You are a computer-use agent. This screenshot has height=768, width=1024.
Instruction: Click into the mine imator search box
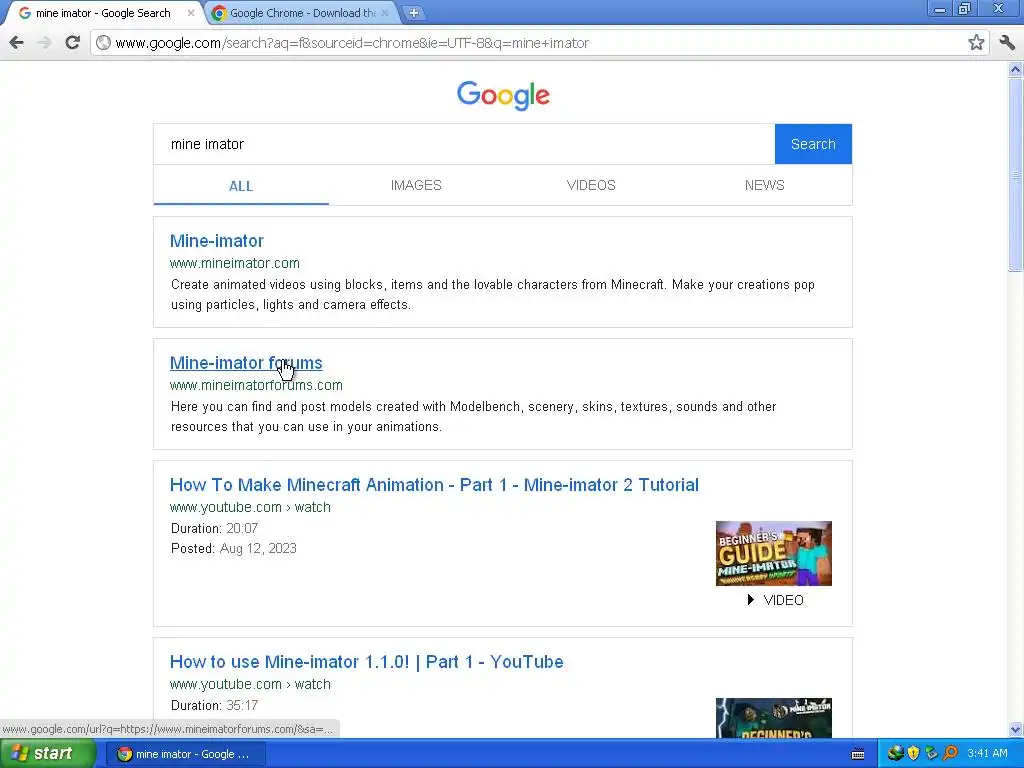pyautogui.click(x=464, y=144)
